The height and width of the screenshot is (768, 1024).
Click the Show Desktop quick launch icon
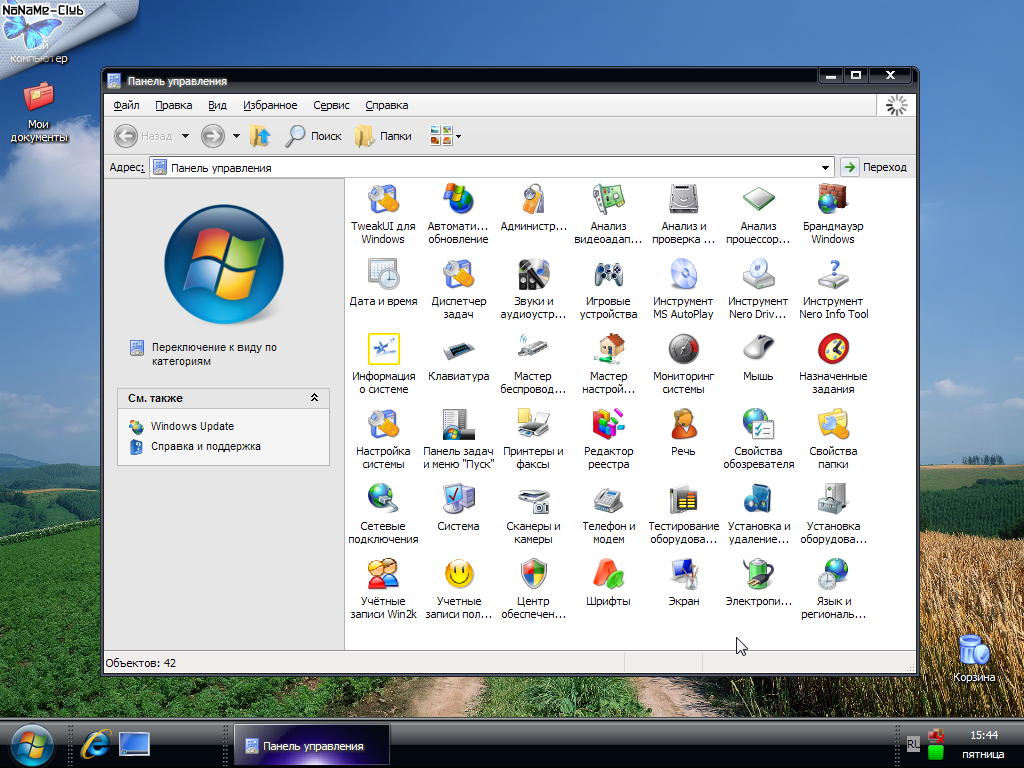[135, 744]
